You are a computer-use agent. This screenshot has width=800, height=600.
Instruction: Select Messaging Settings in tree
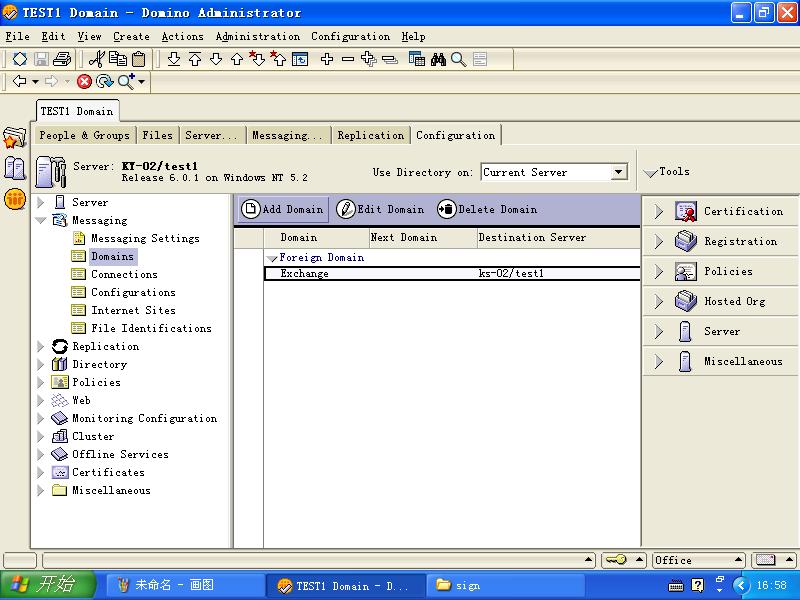[x=145, y=238]
